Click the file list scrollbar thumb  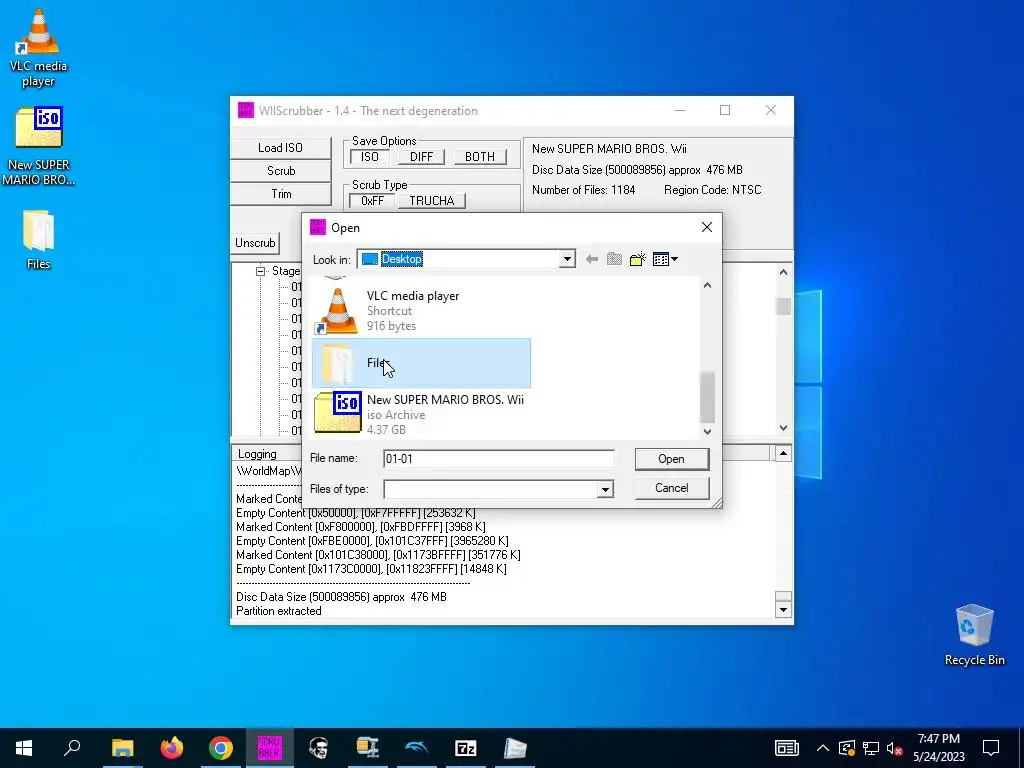click(x=707, y=397)
